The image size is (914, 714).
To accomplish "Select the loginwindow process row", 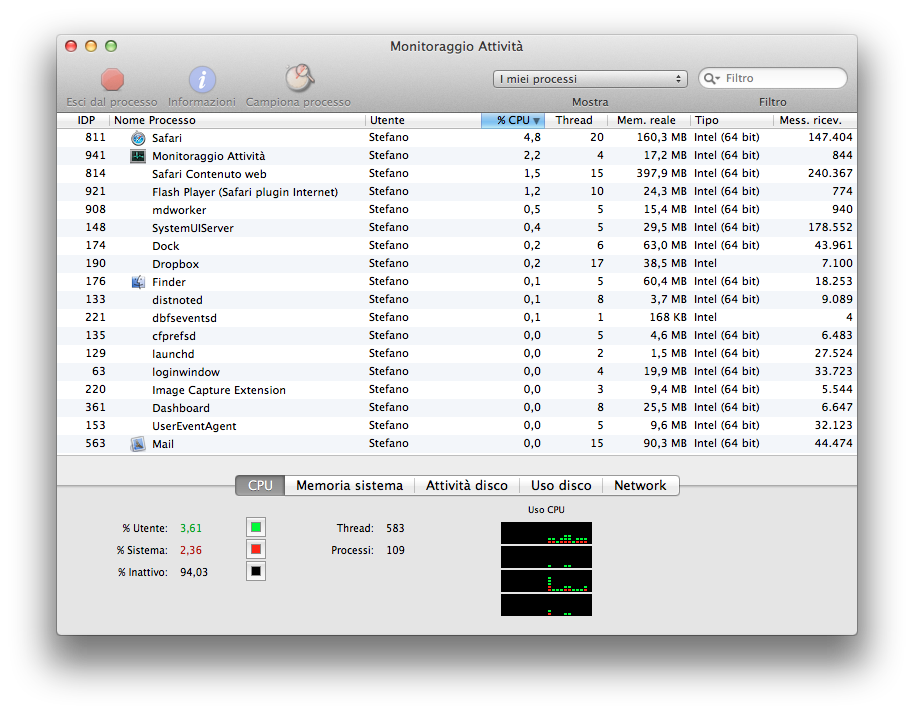I will [x=457, y=372].
